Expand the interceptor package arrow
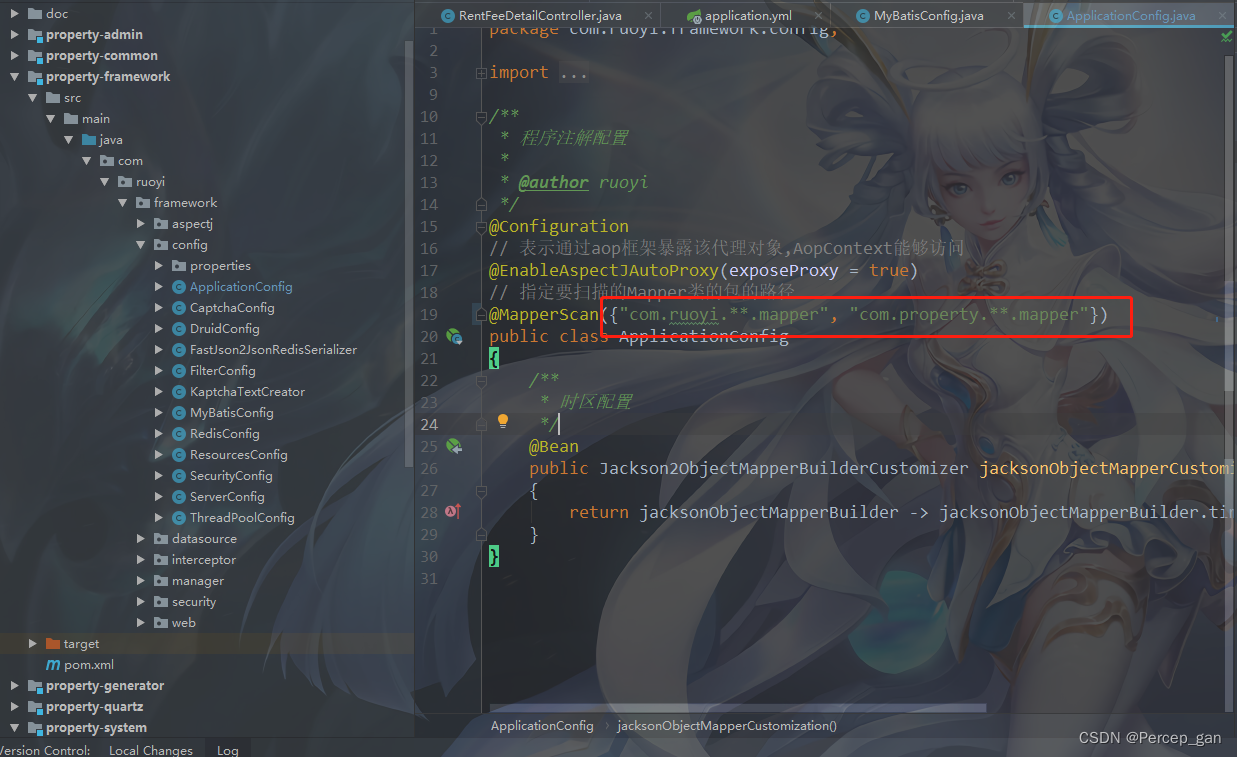 coord(141,560)
